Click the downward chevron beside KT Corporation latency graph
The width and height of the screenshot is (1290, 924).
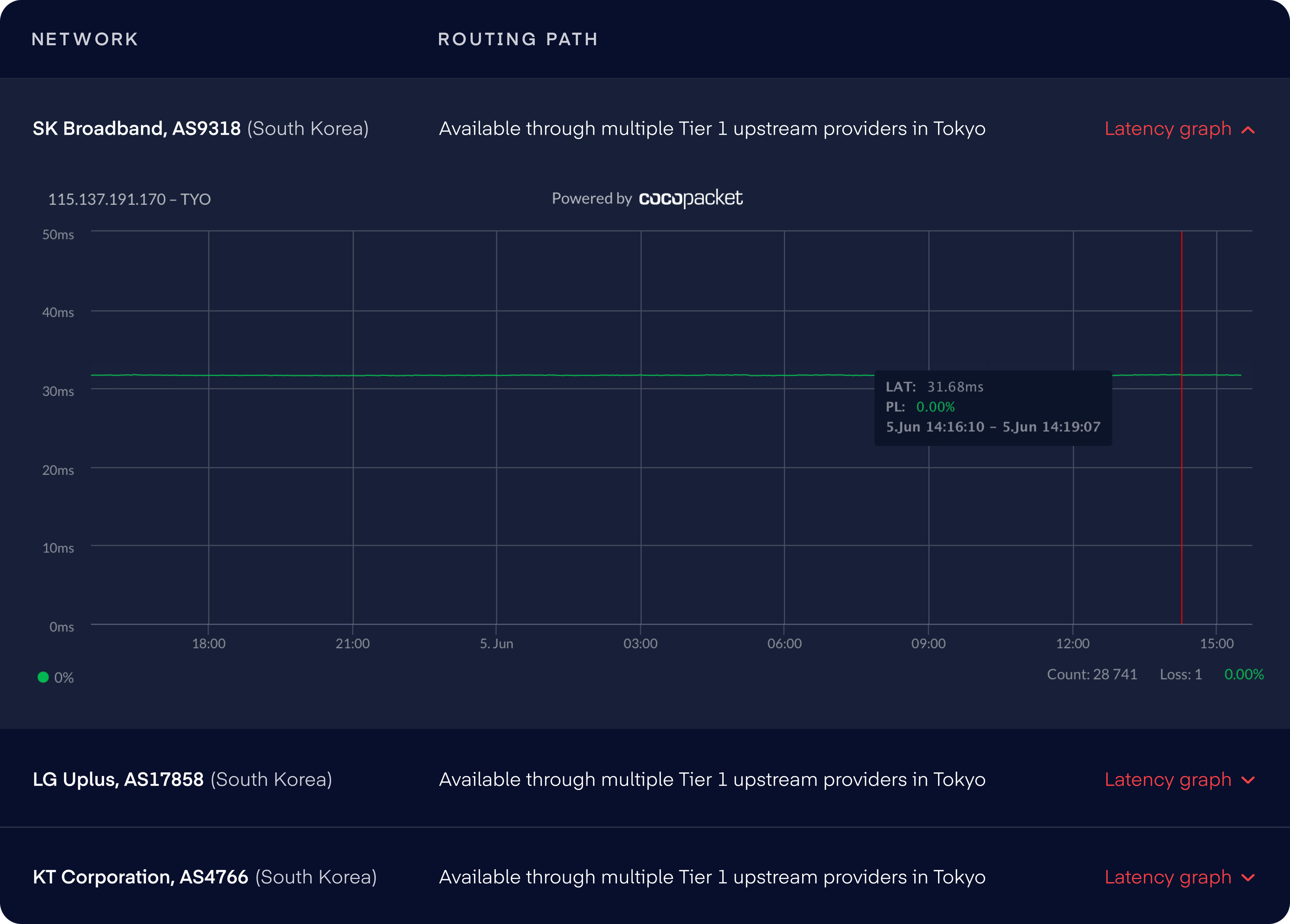point(1248,877)
